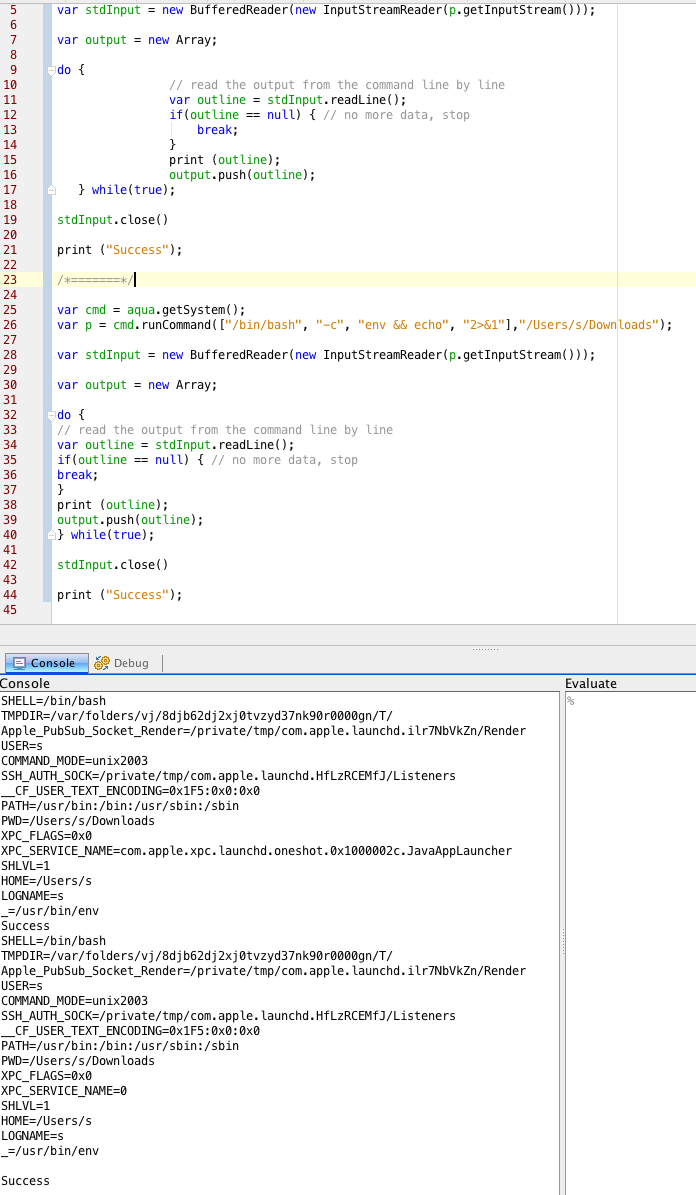Click "stdInput.close()" on line 19
Viewport: 696px width, 1195px height.
point(113,219)
